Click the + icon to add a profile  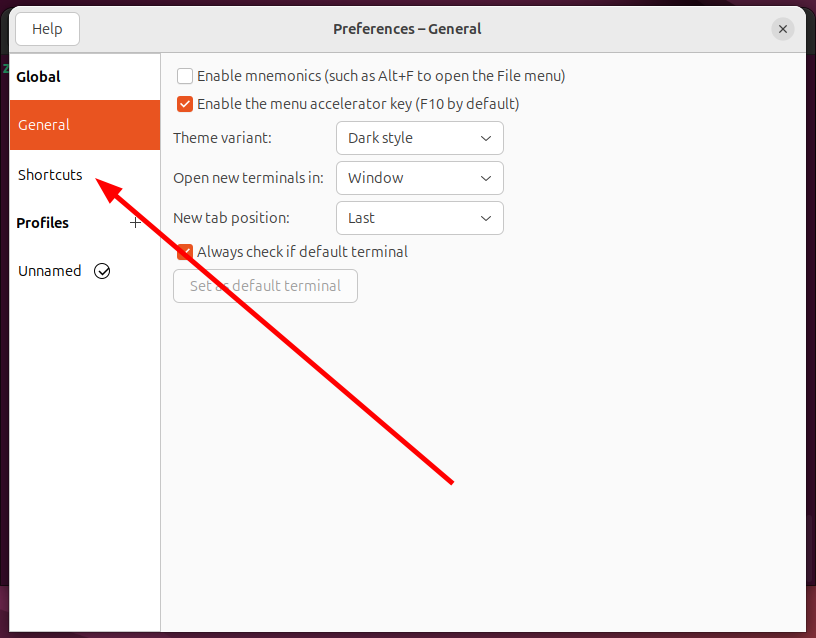[x=135, y=223]
